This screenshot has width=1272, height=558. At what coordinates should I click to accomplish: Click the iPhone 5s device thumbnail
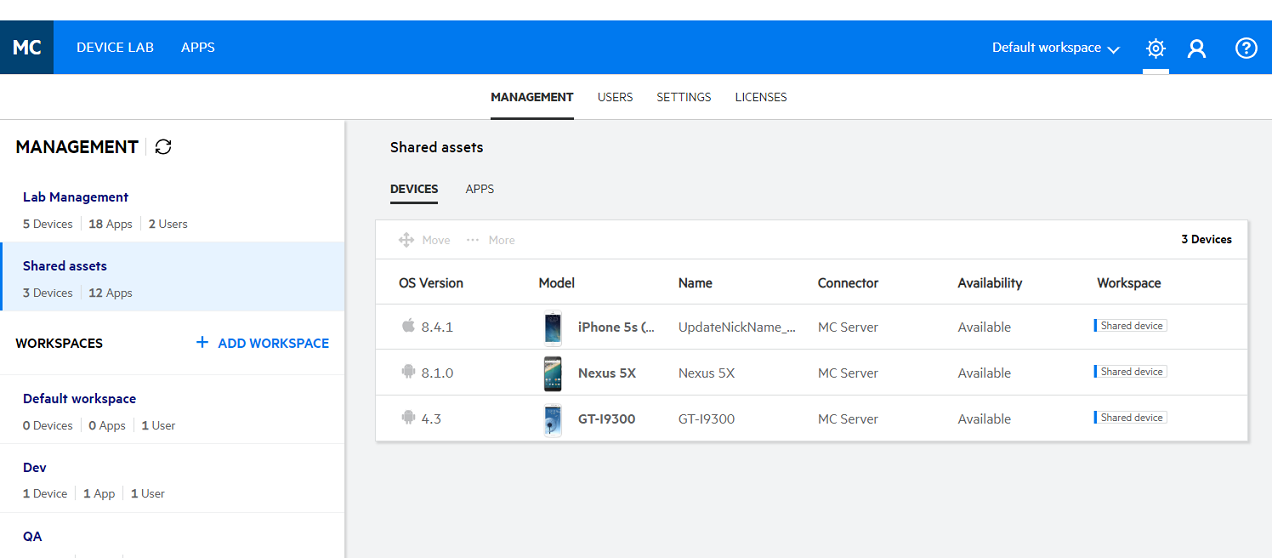553,327
